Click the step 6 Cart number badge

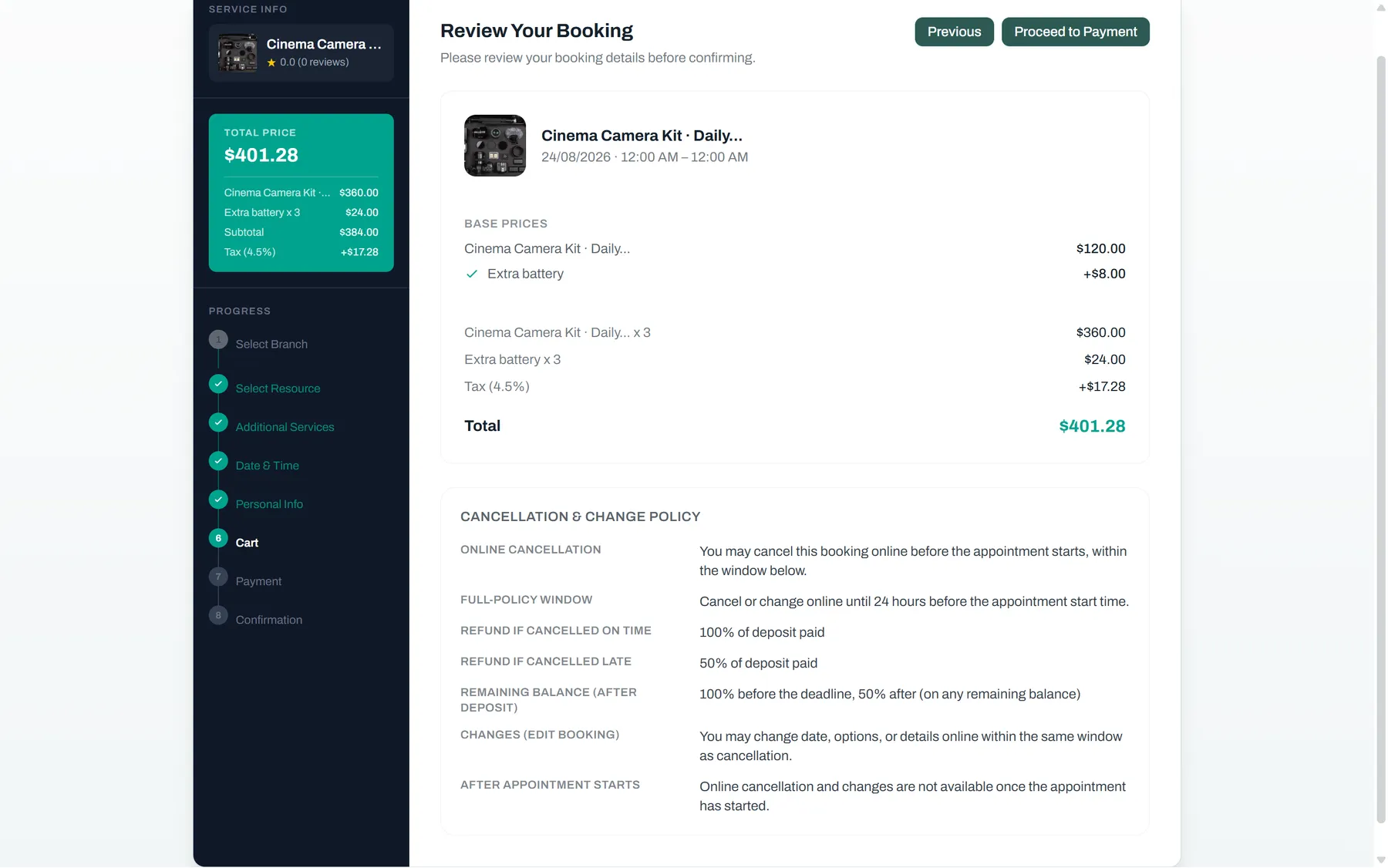click(x=218, y=538)
